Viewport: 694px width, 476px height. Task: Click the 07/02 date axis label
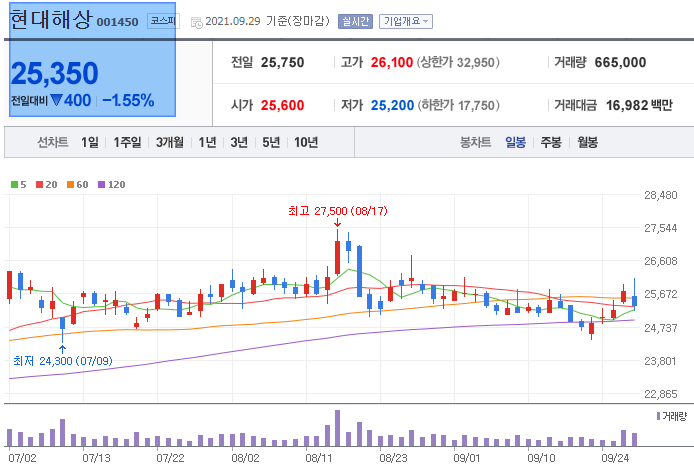(x=22, y=458)
